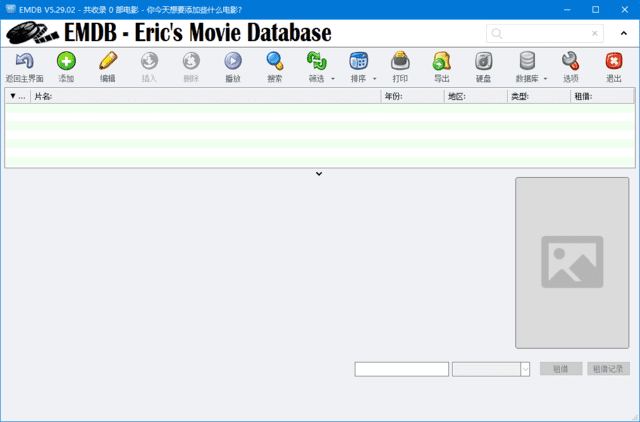This screenshot has width=640, height=422.
Task: Open the 筛选 dropdown arrow
Action: click(333, 79)
